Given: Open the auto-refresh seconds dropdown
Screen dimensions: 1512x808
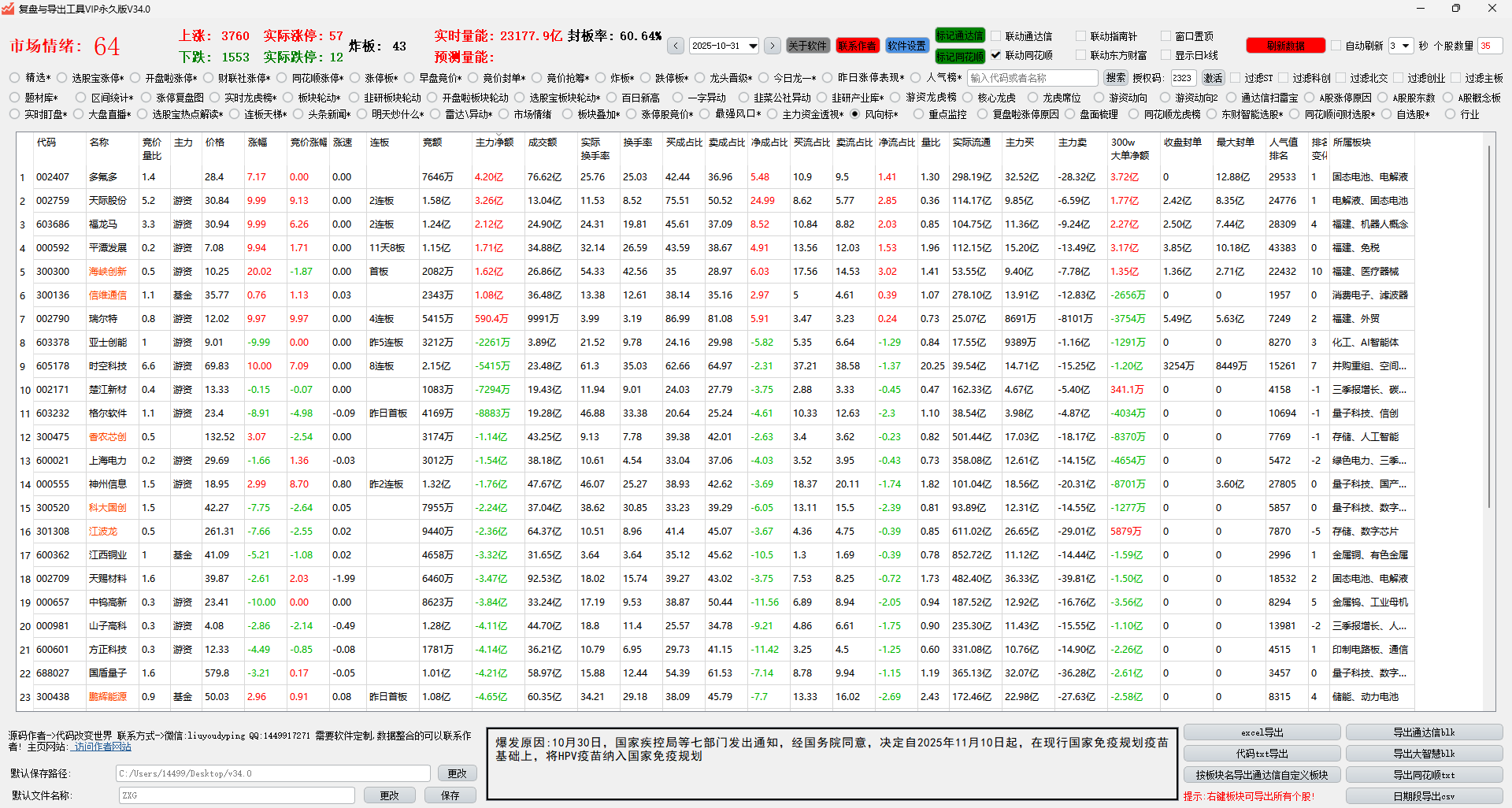Looking at the screenshot, I should 1406,46.
